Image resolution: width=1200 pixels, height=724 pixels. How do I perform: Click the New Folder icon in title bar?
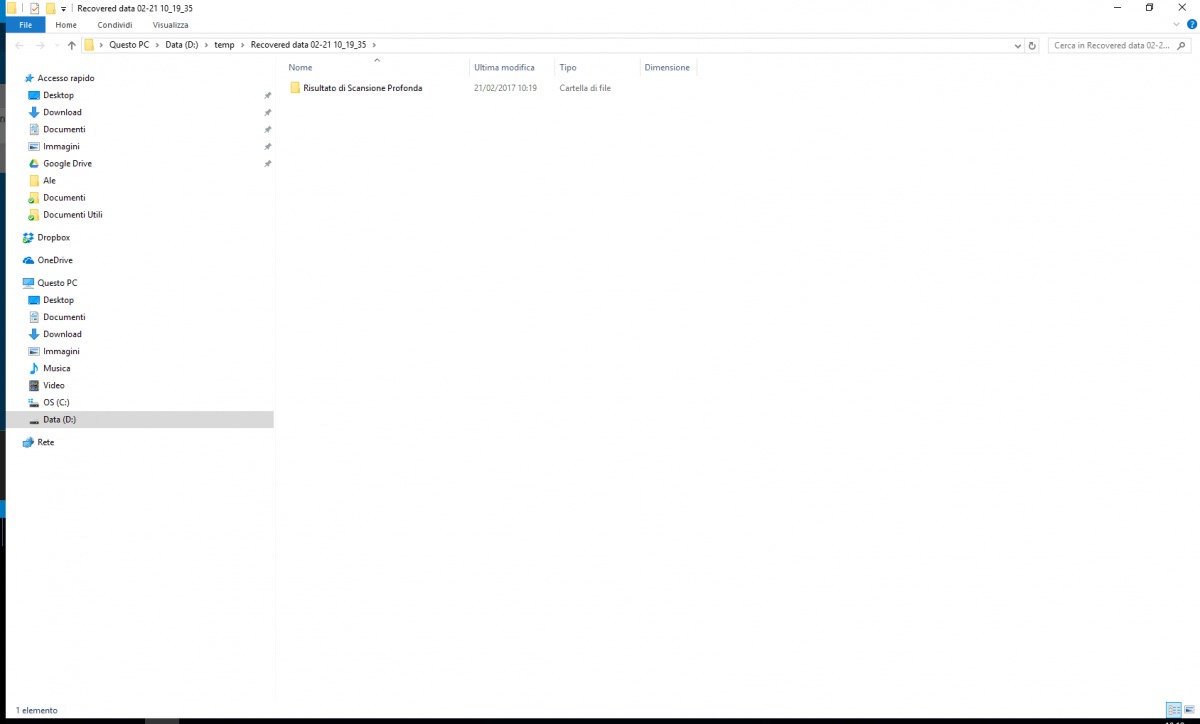pyautogui.click(x=50, y=8)
